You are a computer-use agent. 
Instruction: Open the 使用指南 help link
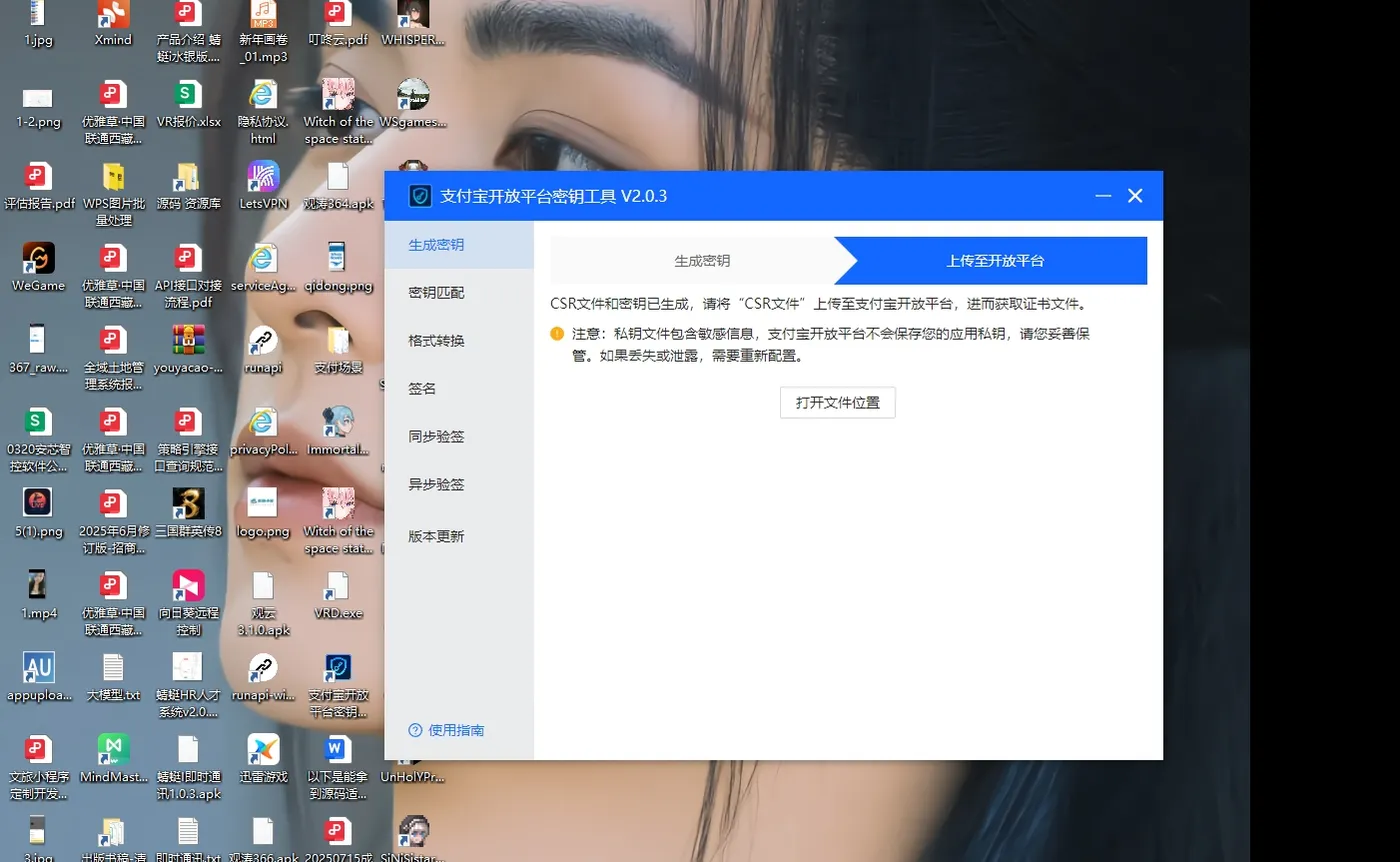pos(447,731)
